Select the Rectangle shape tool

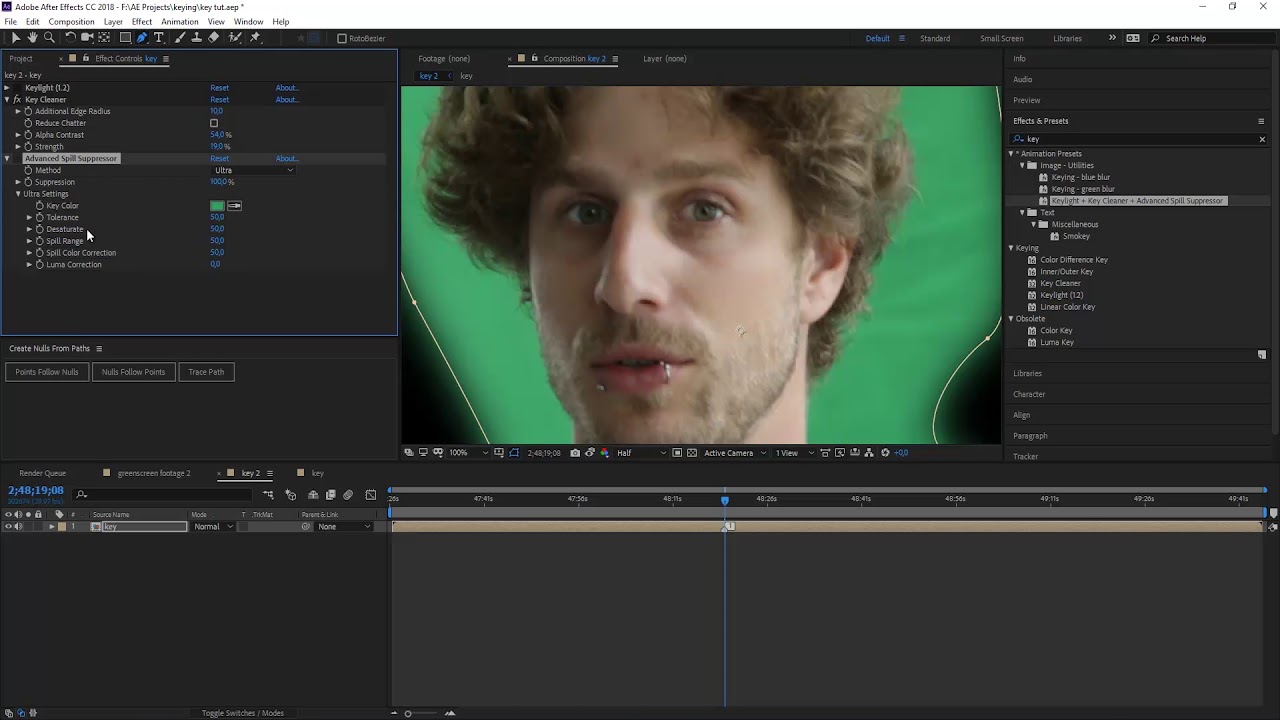pos(125,38)
